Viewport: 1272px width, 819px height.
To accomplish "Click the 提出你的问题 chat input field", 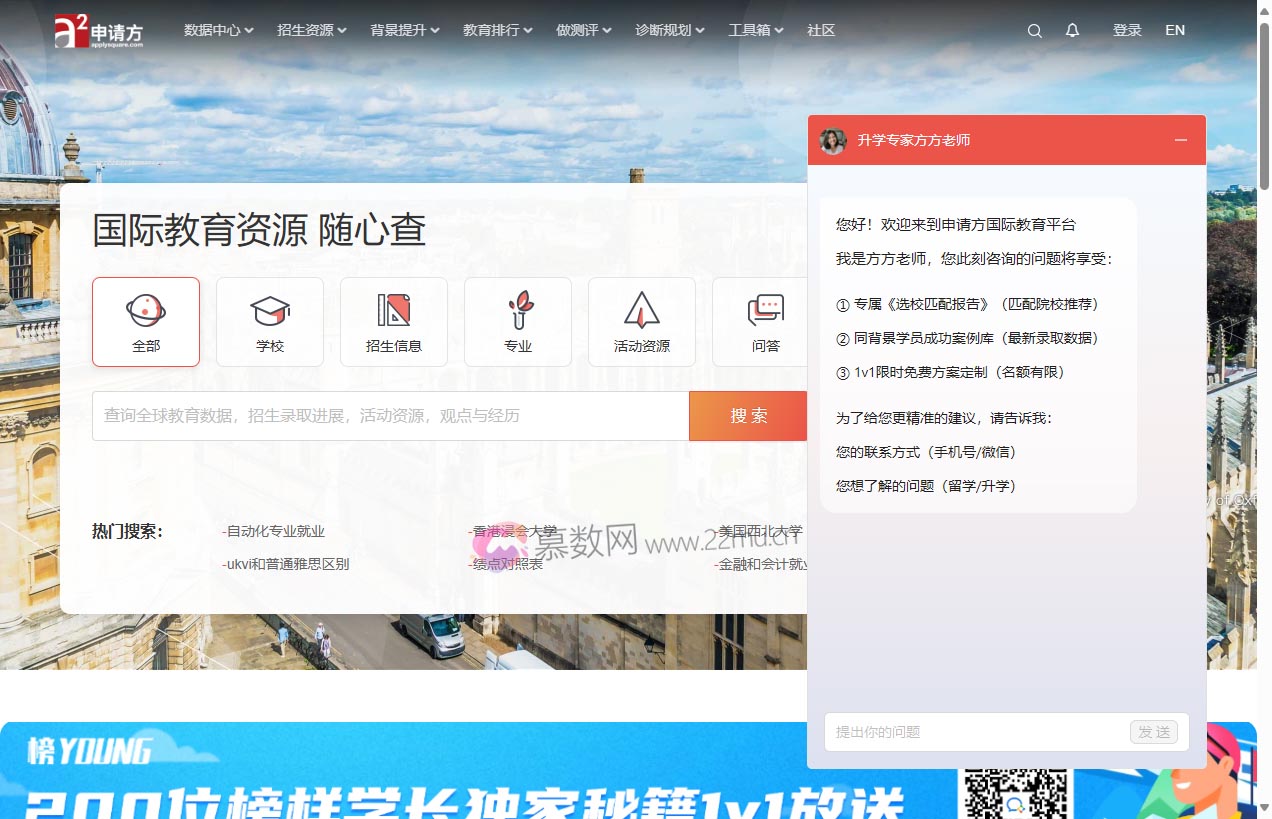I will (975, 732).
